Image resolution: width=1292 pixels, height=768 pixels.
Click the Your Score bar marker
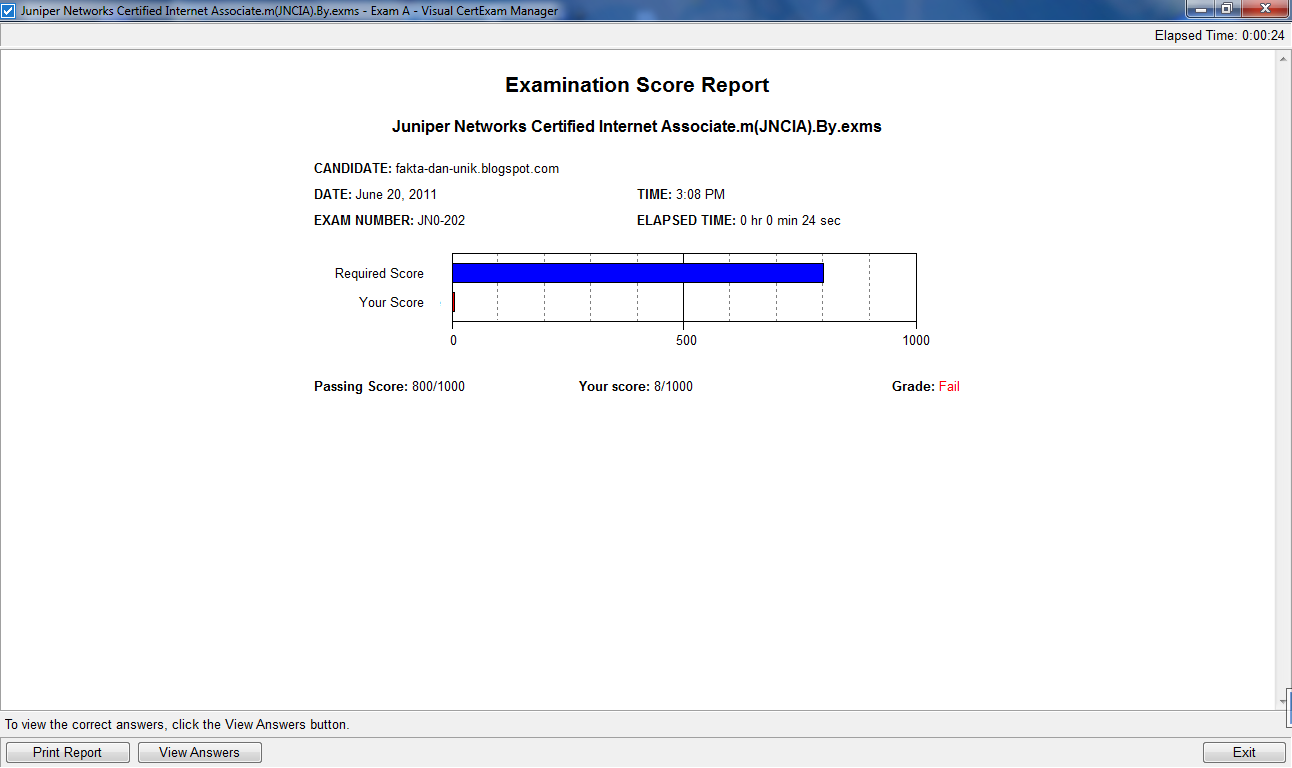(454, 302)
